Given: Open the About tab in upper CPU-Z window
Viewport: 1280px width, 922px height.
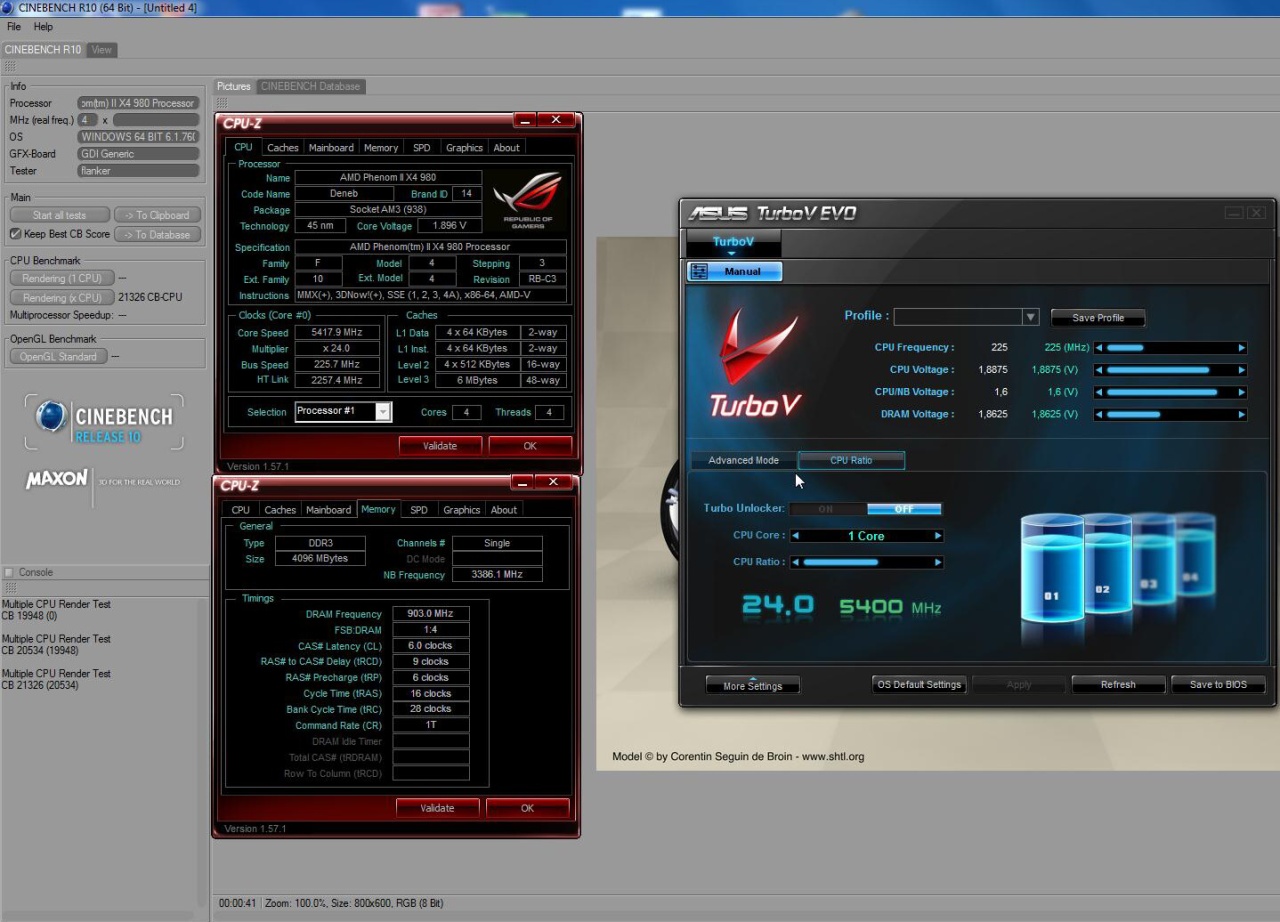Looking at the screenshot, I should pyautogui.click(x=507, y=147).
